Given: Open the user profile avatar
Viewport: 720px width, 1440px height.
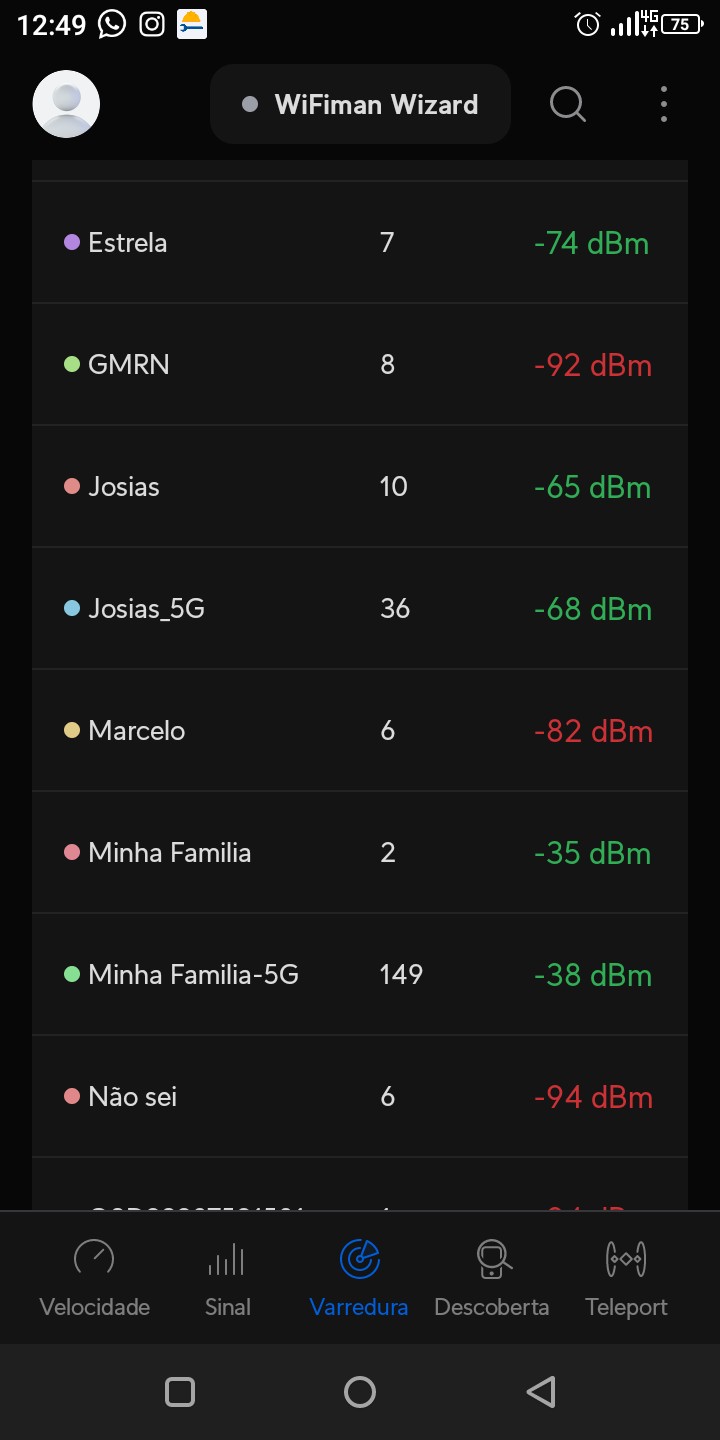Looking at the screenshot, I should (66, 104).
